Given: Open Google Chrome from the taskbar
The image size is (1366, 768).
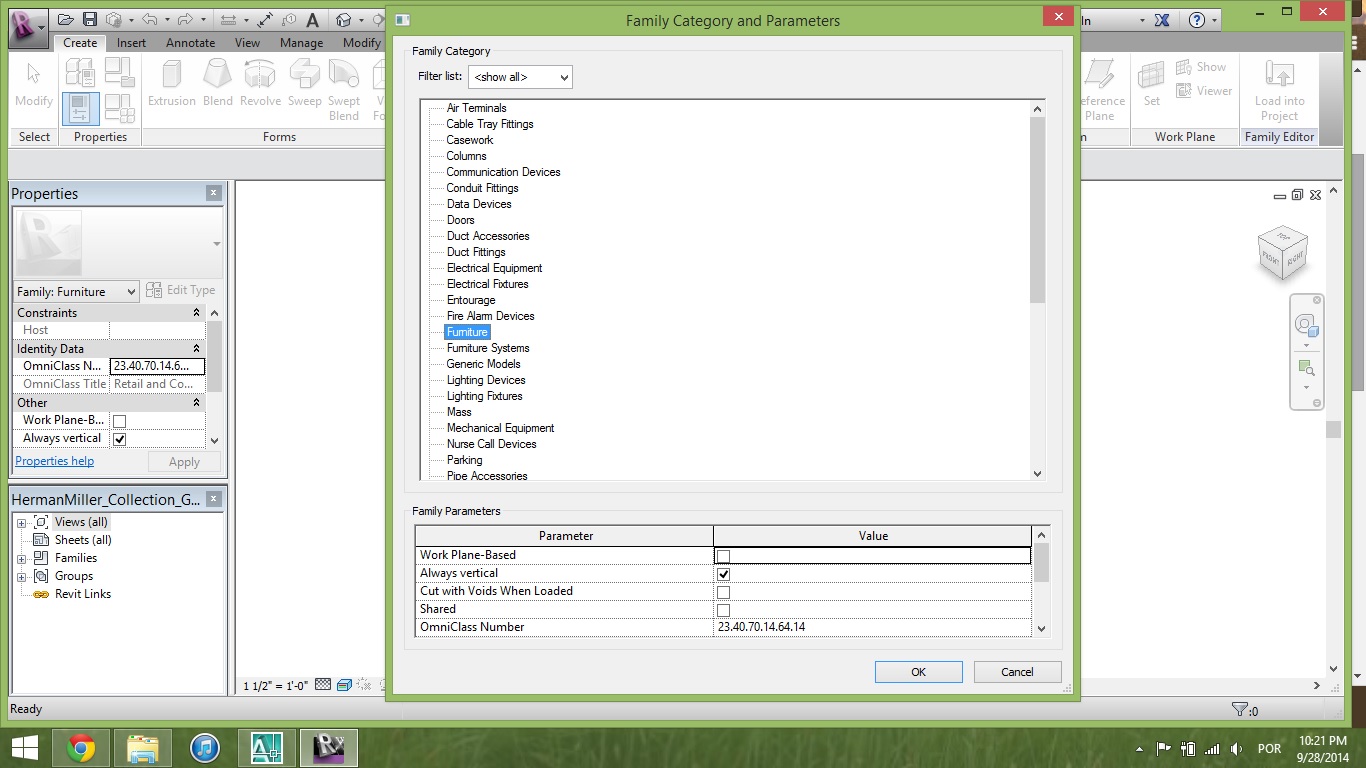Looking at the screenshot, I should (x=81, y=748).
